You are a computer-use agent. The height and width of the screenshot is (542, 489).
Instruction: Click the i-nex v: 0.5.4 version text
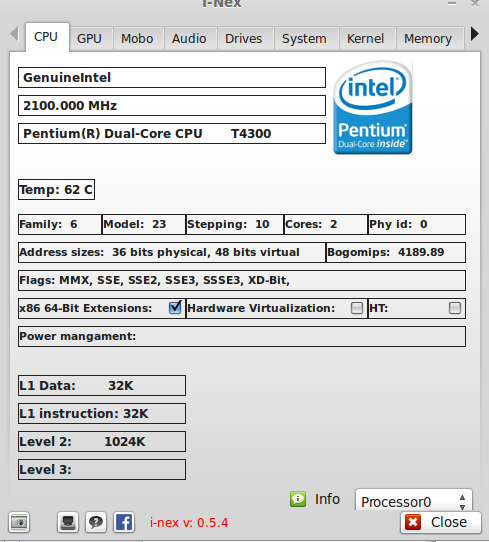tap(189, 522)
